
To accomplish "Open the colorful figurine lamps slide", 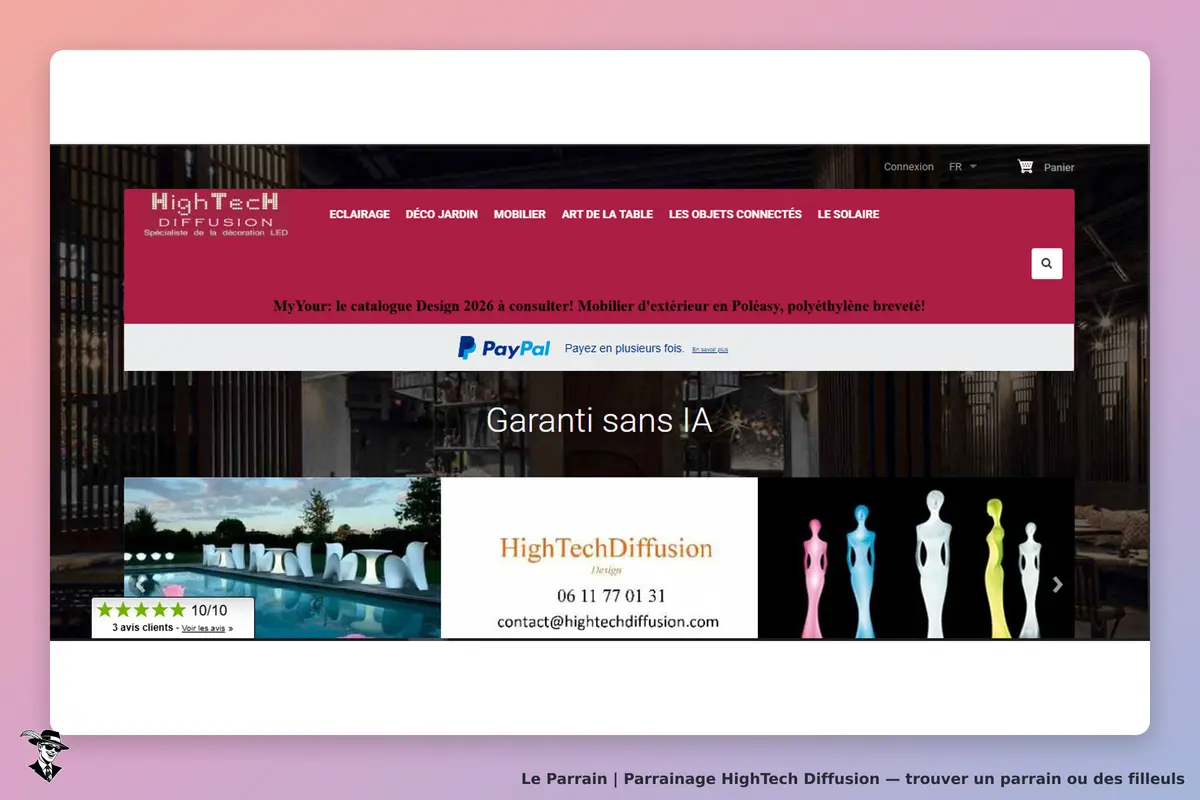I will [916, 557].
